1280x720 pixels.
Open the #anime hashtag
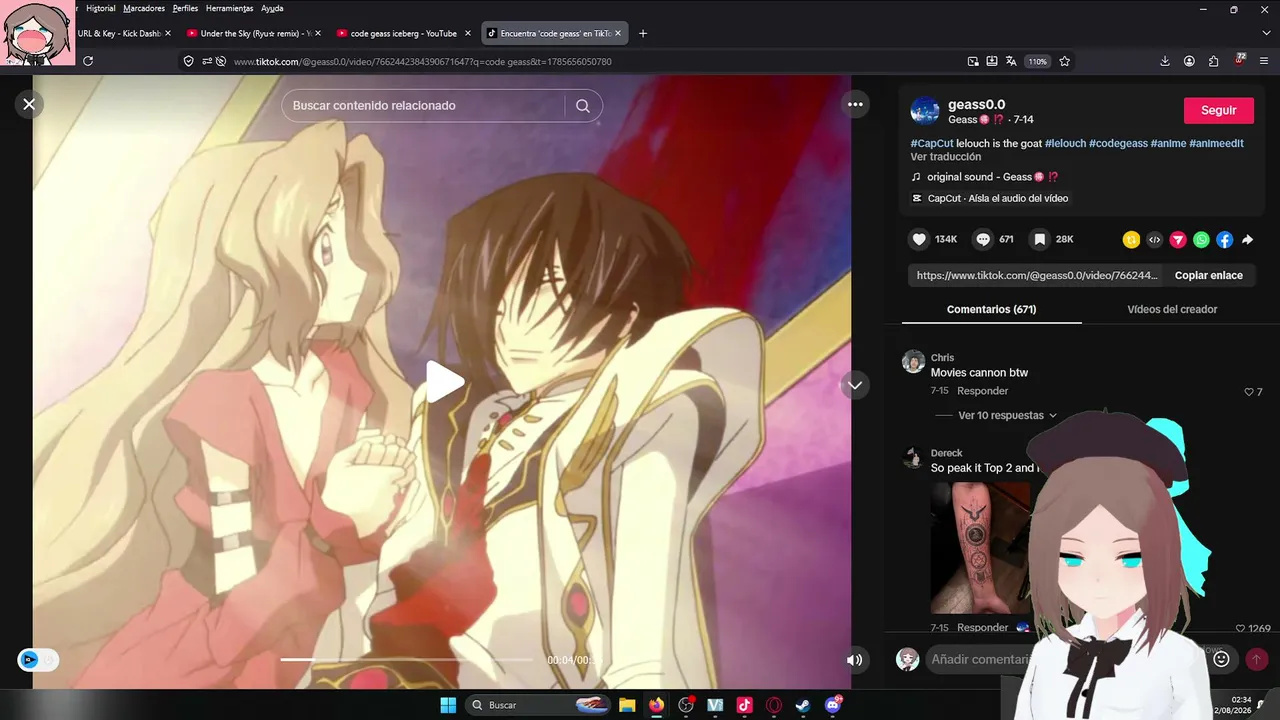click(x=1168, y=144)
